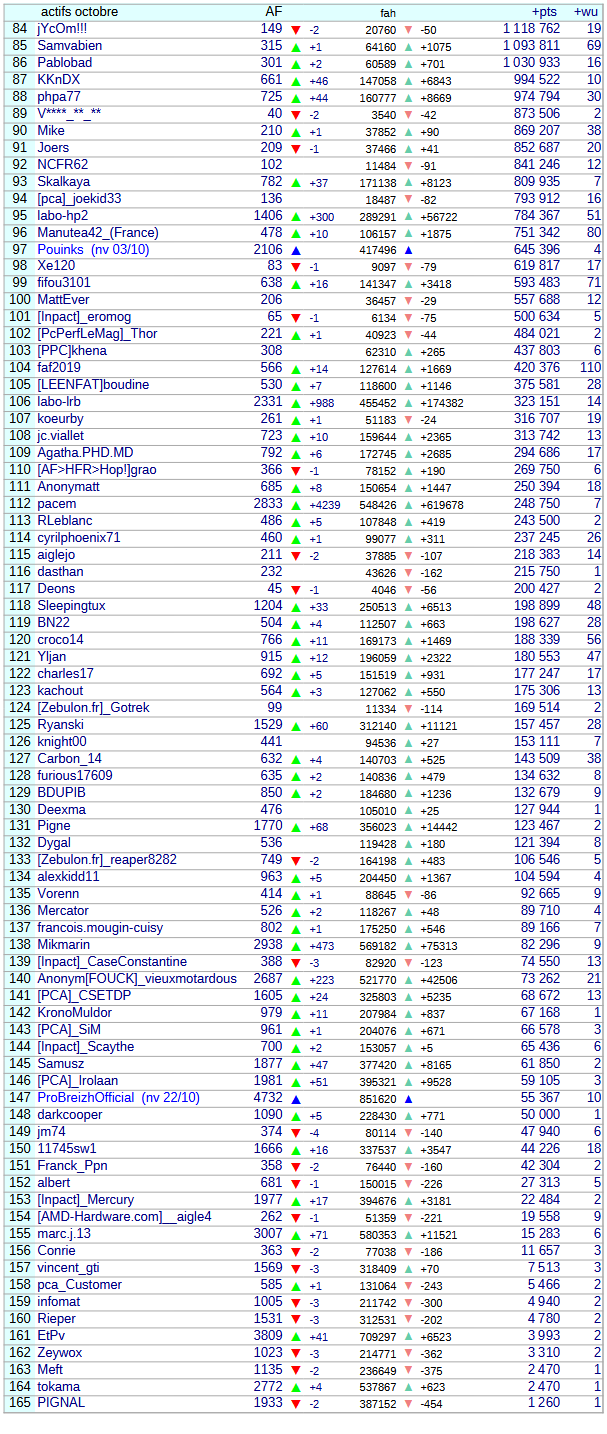The height and width of the screenshot is (1434, 607).
Task: Click the red down arrow in jYcOm!!! AF column
Action: 295,30
